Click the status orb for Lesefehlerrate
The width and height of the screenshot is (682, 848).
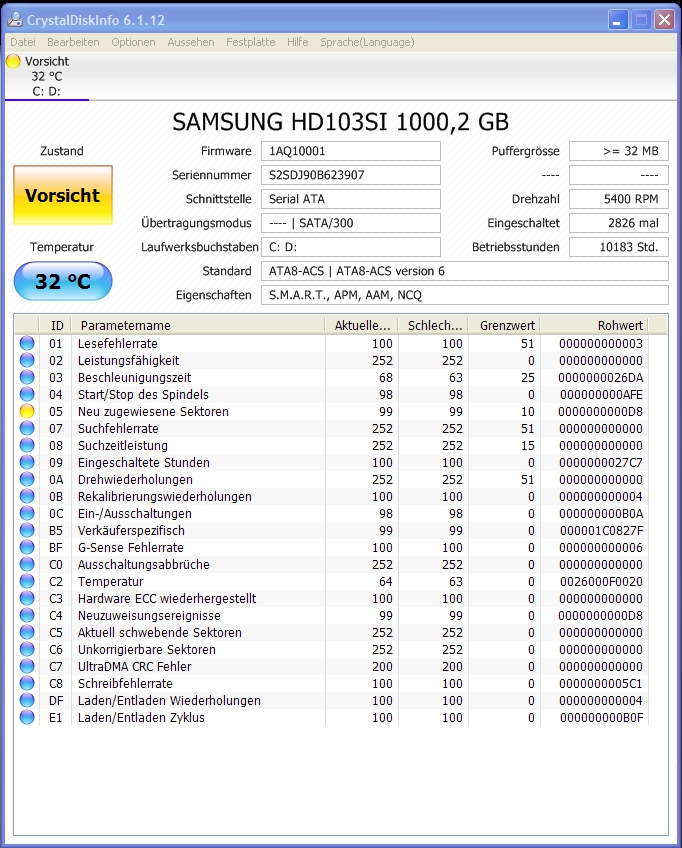(27, 343)
